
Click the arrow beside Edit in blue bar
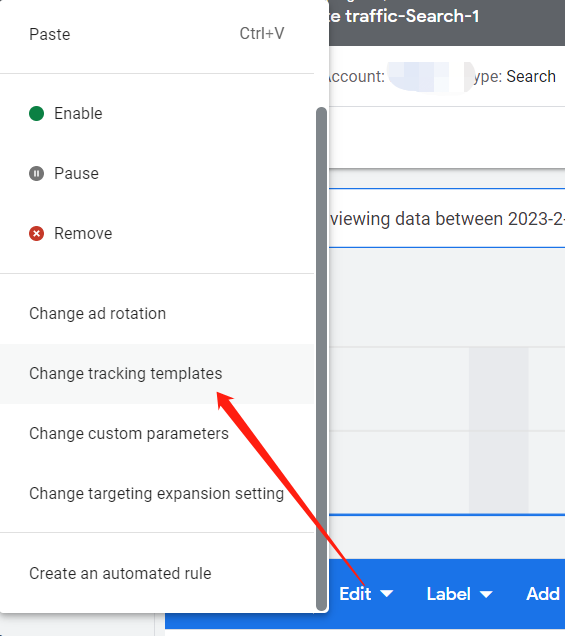[387, 594]
